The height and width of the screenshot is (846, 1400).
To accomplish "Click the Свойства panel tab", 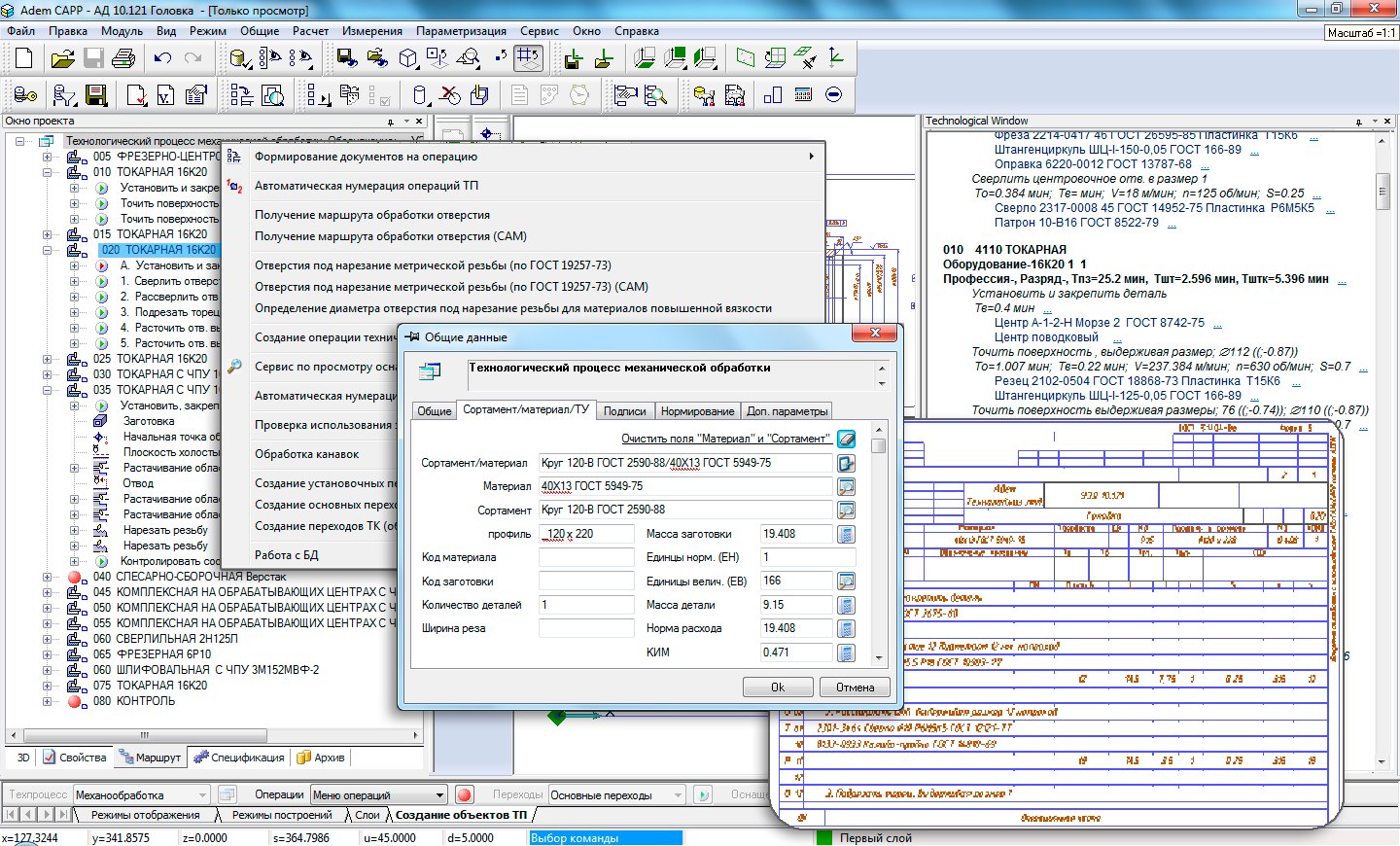I will (75, 758).
